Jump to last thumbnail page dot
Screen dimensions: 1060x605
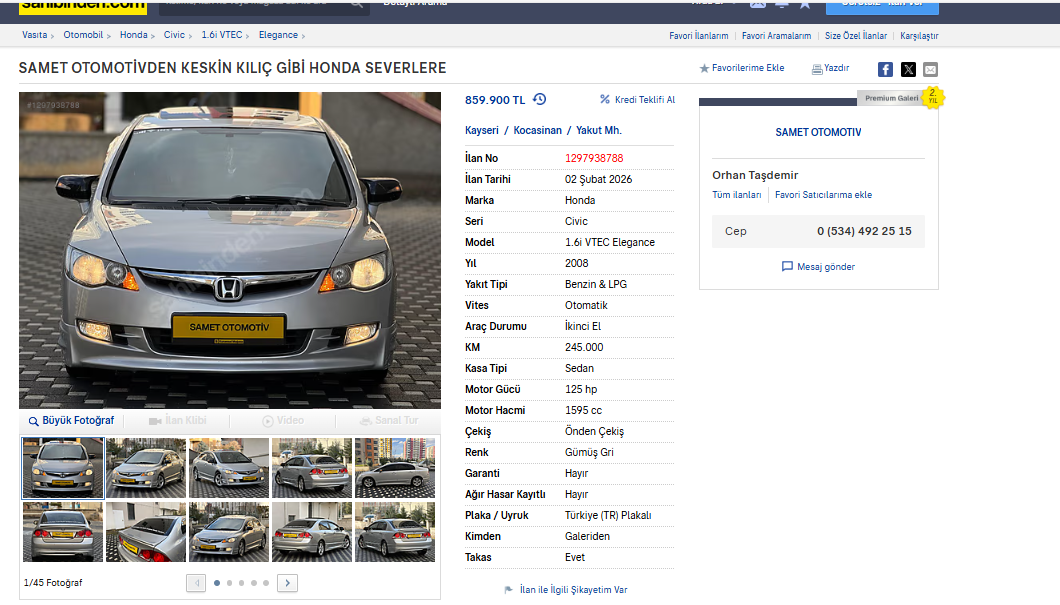[x=266, y=583]
